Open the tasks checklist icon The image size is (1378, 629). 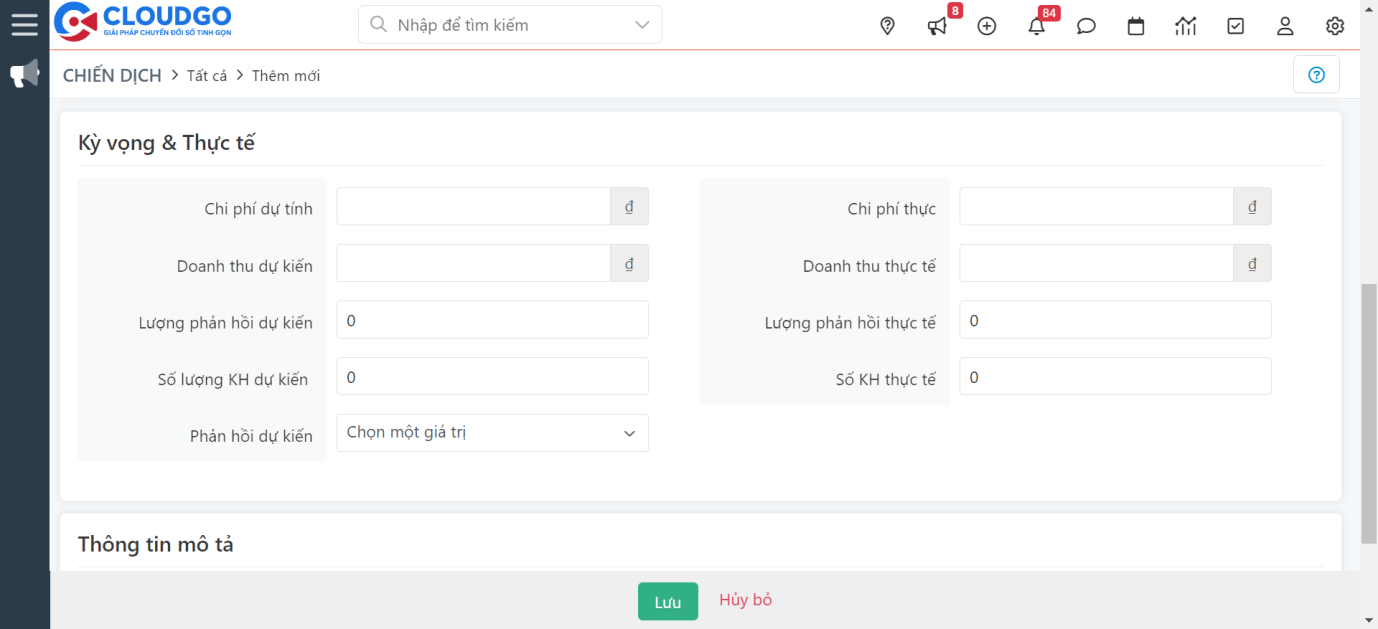point(1236,26)
